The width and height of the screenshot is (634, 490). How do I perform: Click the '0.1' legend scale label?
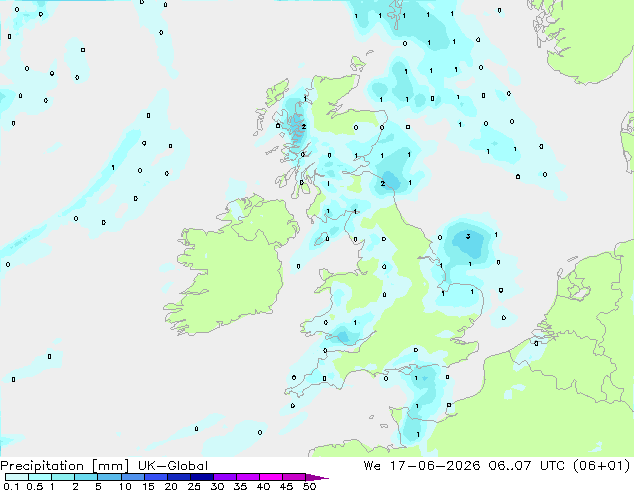point(11,486)
